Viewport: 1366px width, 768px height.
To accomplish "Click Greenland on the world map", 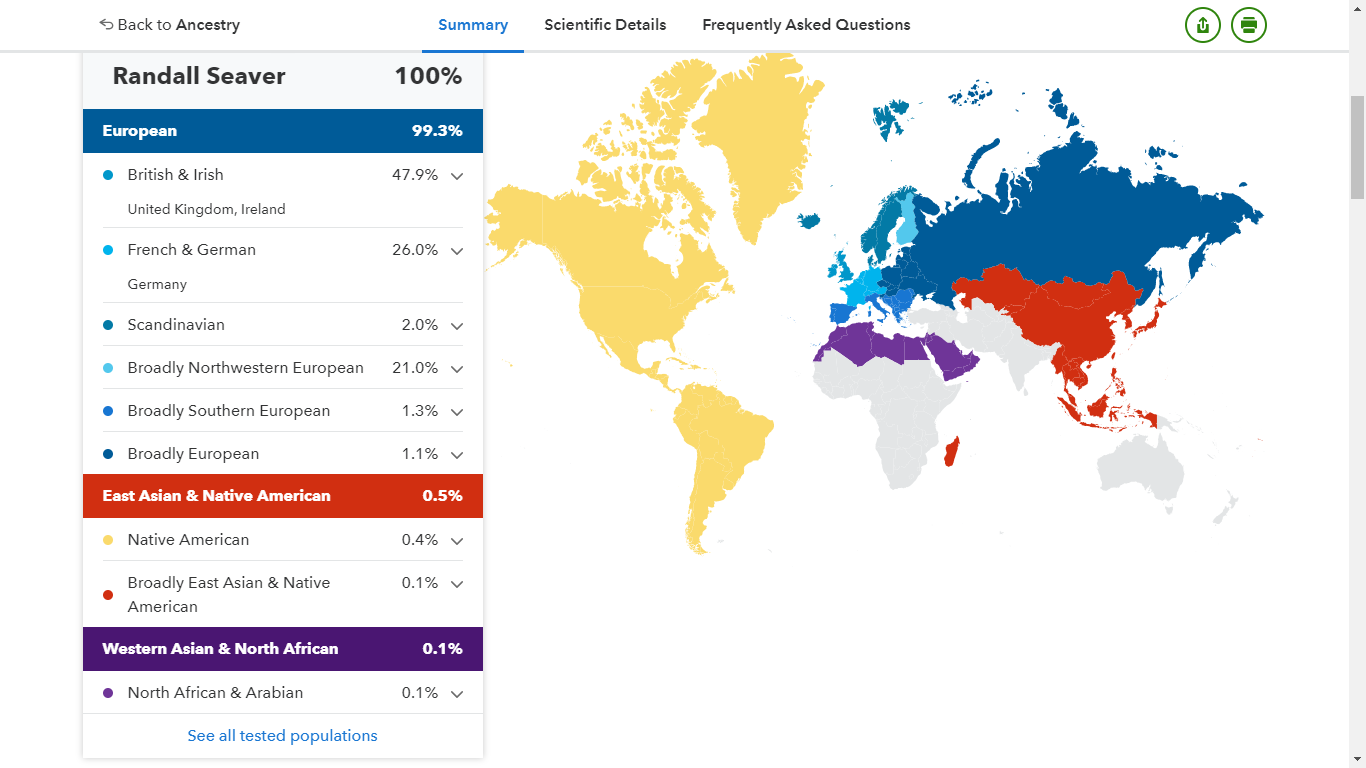I will pos(755,140).
